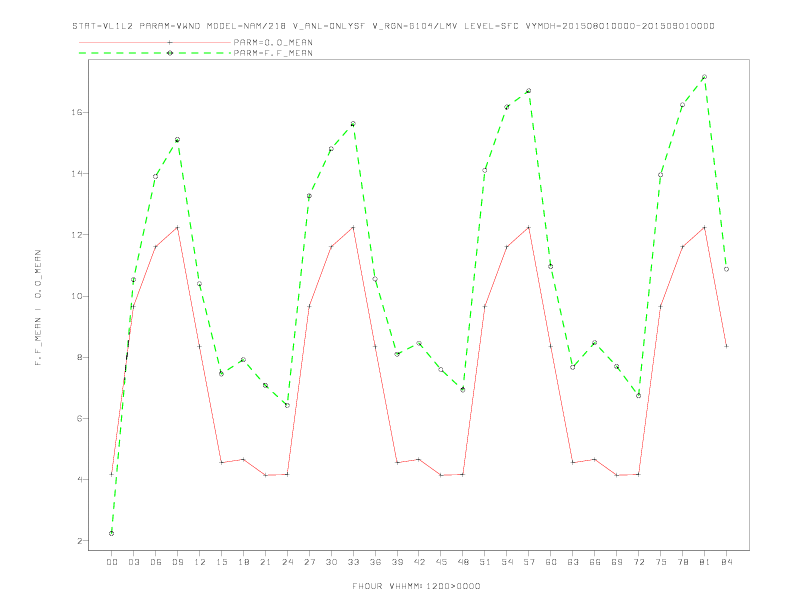Click the red solid line legend sample
The image size is (792, 612).
[155, 42]
